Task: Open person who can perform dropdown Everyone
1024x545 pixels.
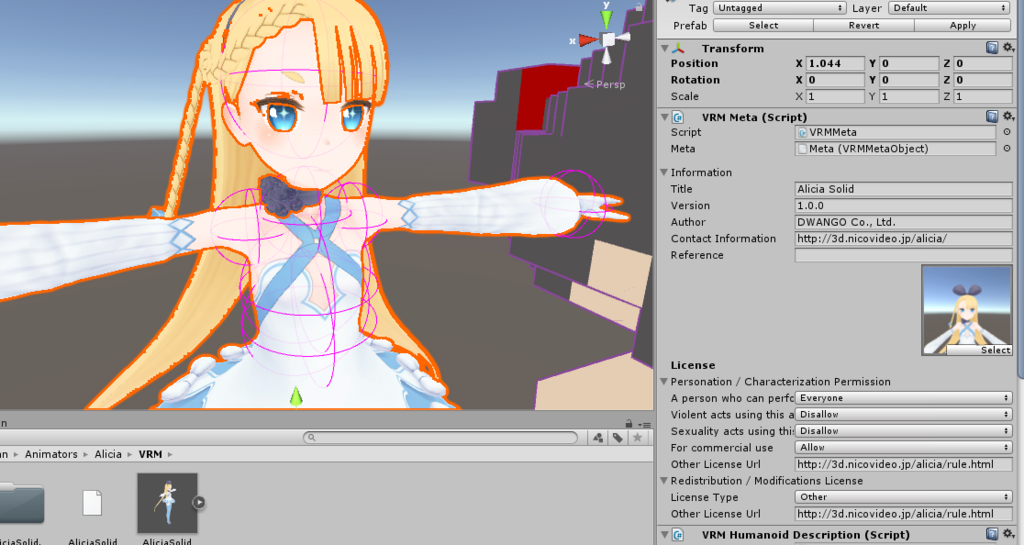Action: (903, 398)
